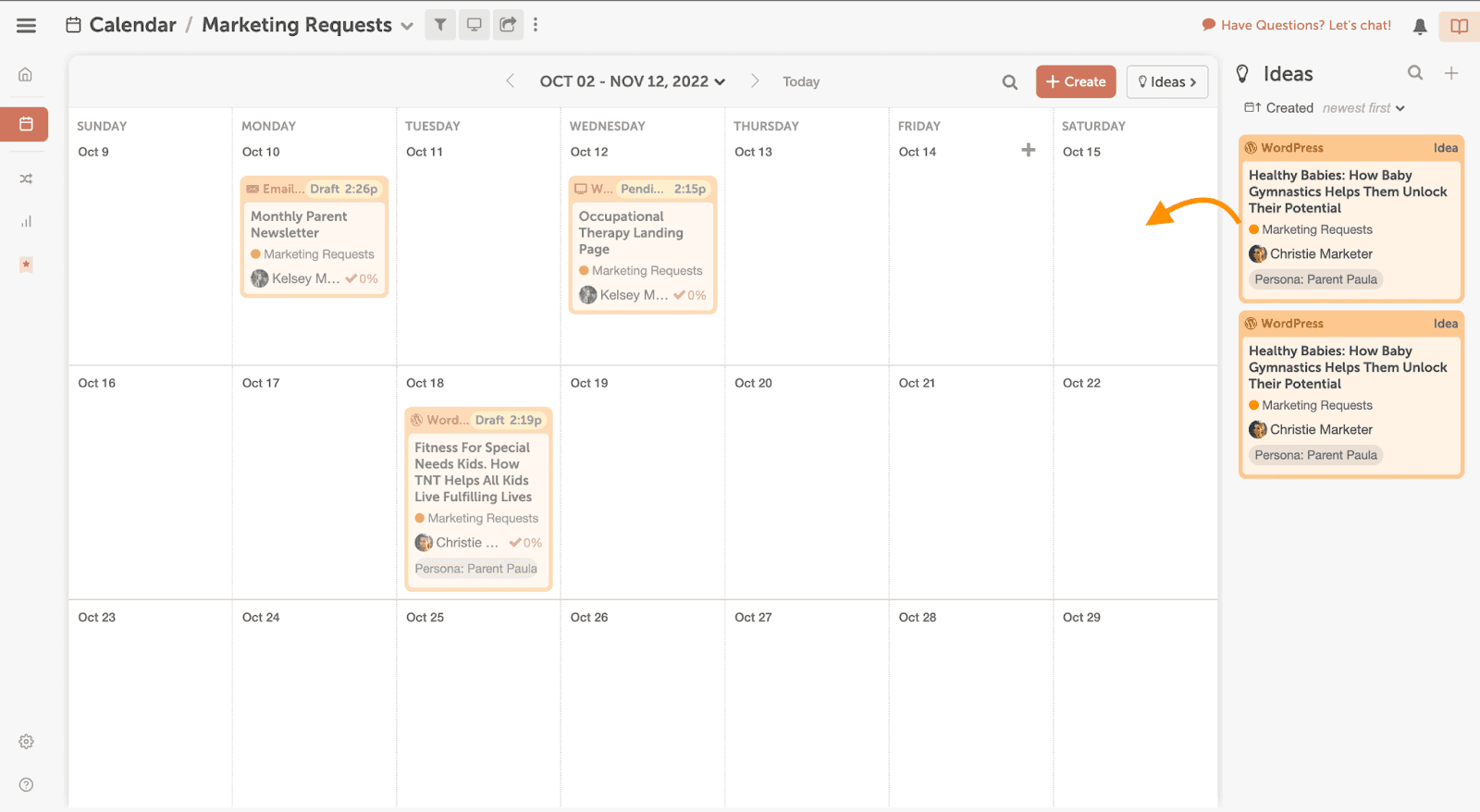Click Pendi... 2:15p status on Occupational card
This screenshot has width=1480, height=812.
662,189
